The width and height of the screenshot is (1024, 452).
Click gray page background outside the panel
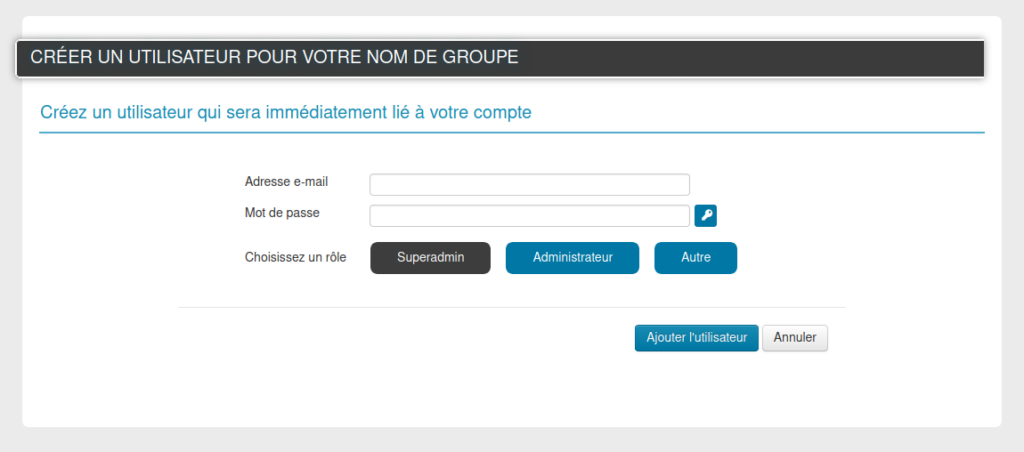(512, 440)
